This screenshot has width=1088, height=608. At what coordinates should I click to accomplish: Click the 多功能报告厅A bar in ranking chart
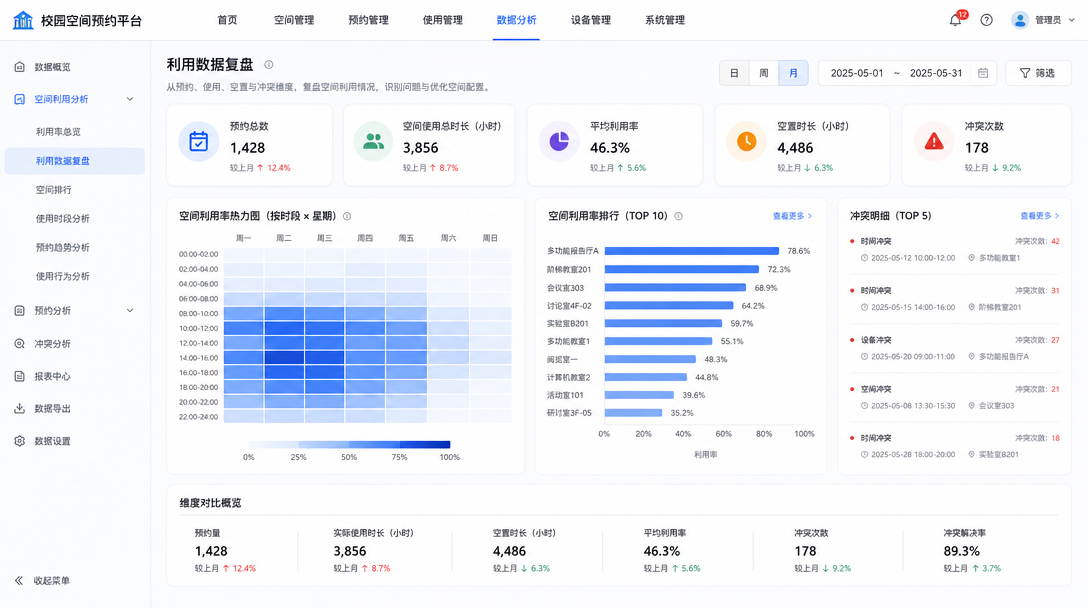tap(692, 251)
